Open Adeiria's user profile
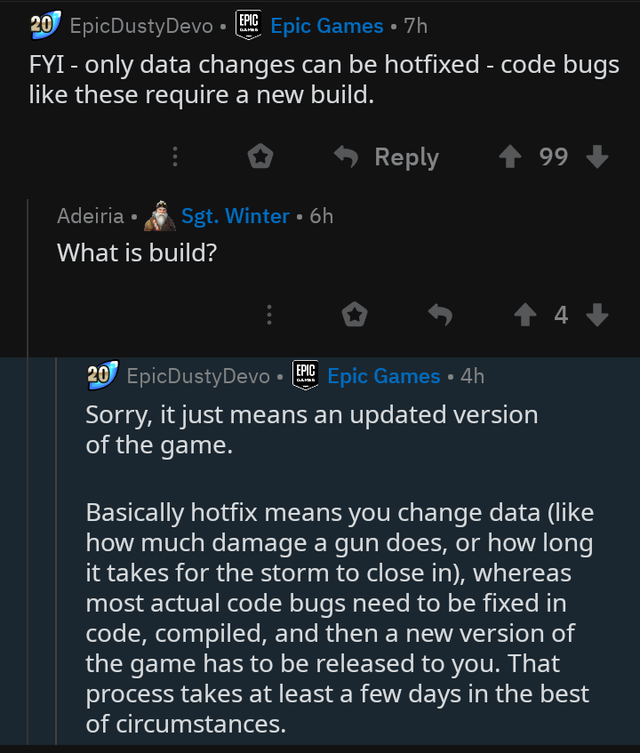The width and height of the screenshot is (640, 753). pos(91,216)
